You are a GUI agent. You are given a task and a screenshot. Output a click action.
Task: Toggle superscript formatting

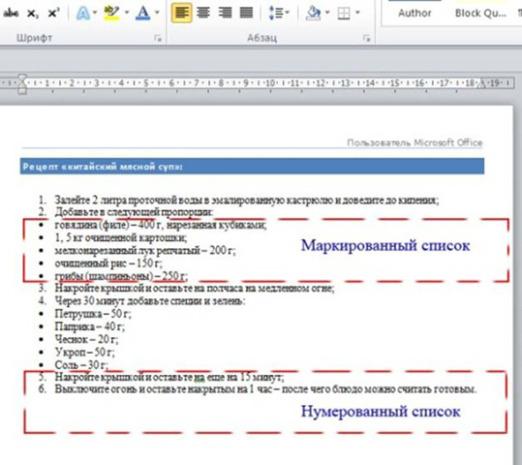53,13
